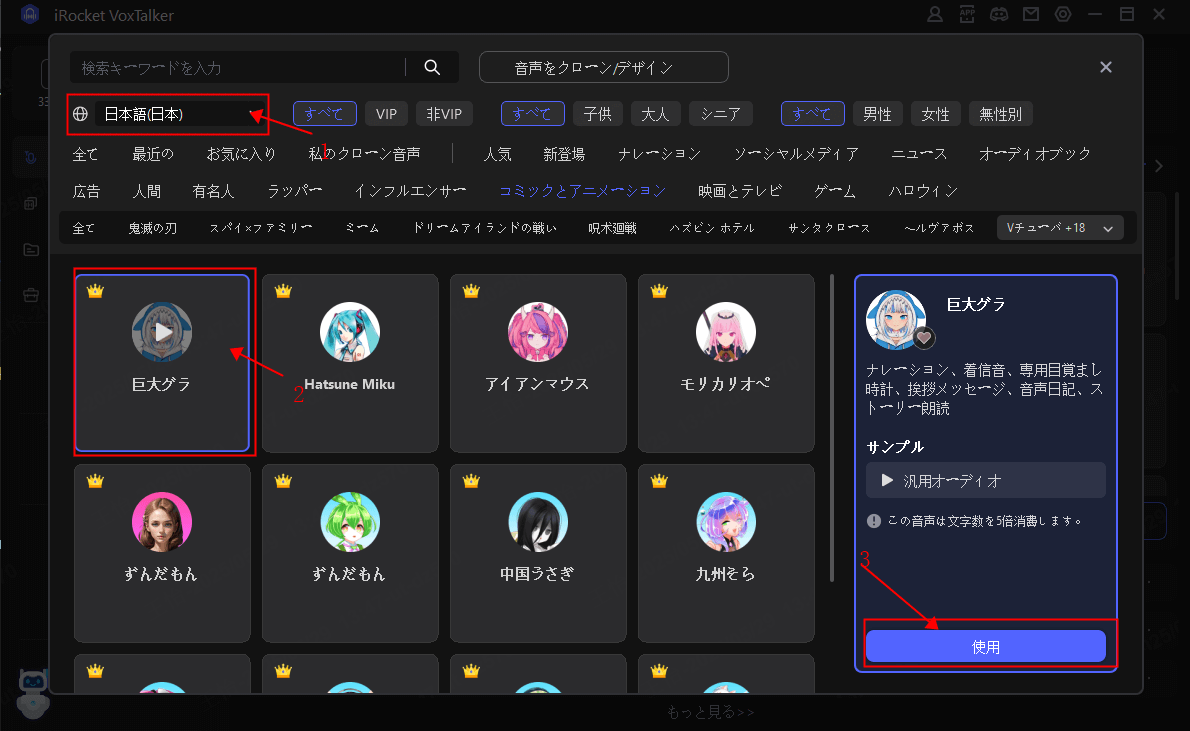Filter voices by 女性 gender
Screen dimensions: 1190x731
coord(935,114)
